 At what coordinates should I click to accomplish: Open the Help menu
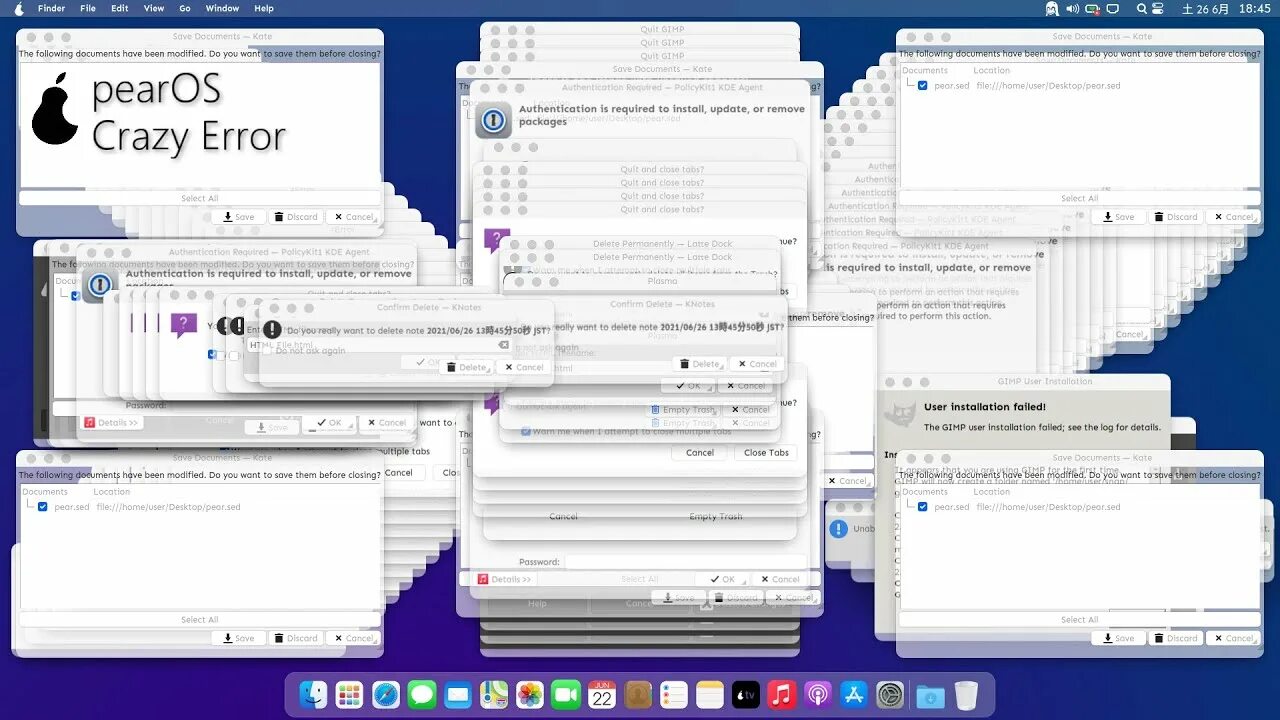tap(264, 8)
